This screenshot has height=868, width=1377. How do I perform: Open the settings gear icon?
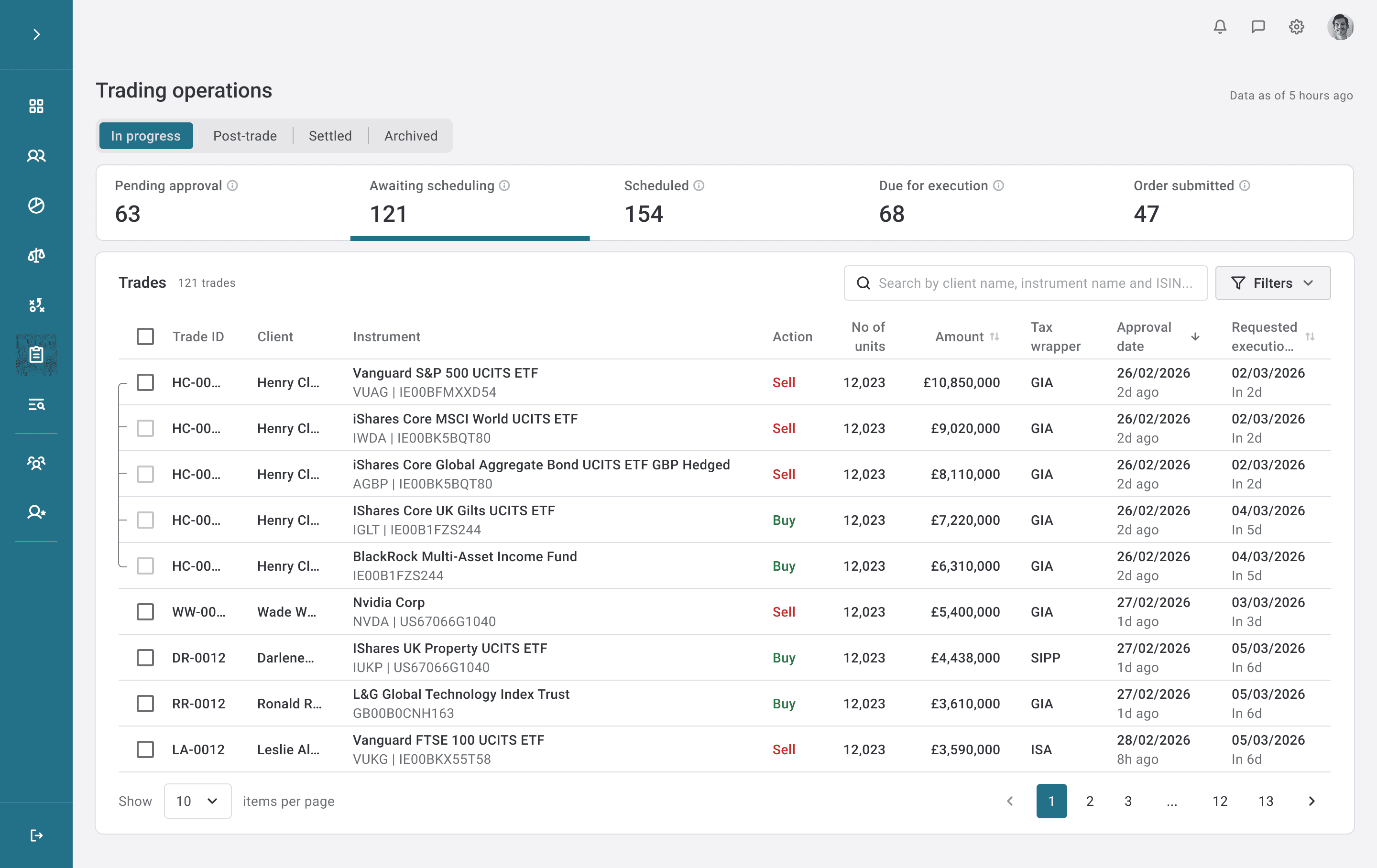(1296, 27)
